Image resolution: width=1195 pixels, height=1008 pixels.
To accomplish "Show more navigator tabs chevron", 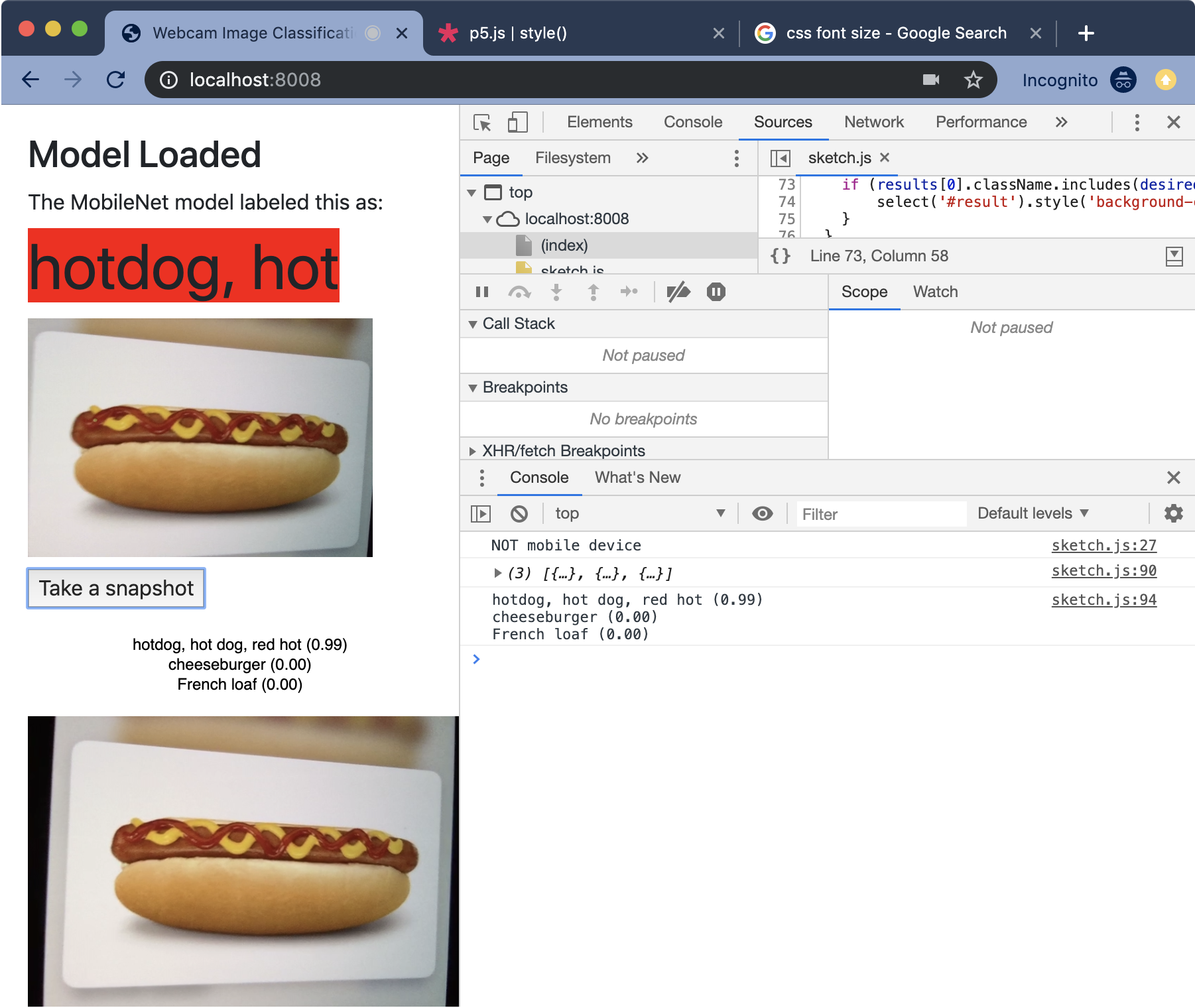I will (642, 158).
